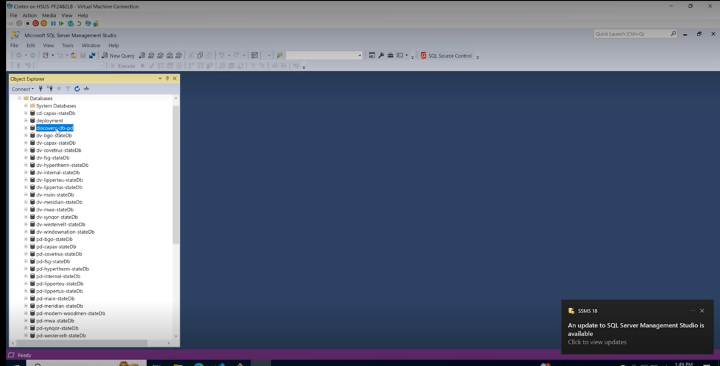Click the Object Explorer vertical scrollbar

(x=176, y=175)
